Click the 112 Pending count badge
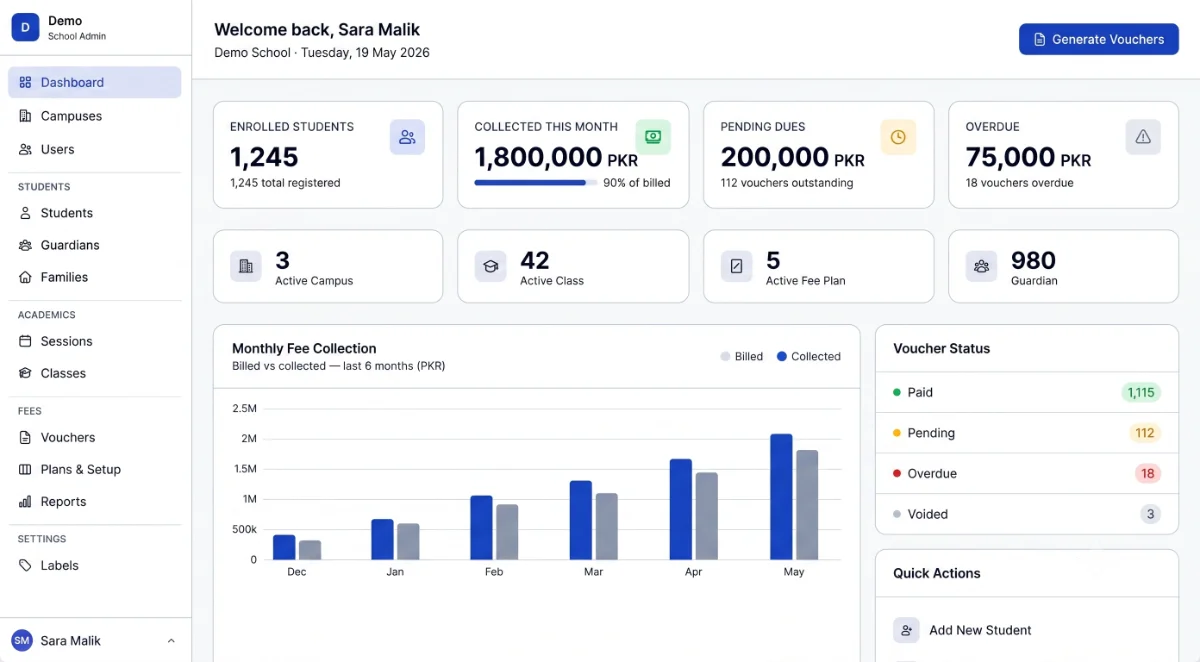The height and width of the screenshot is (662, 1200). point(1145,433)
